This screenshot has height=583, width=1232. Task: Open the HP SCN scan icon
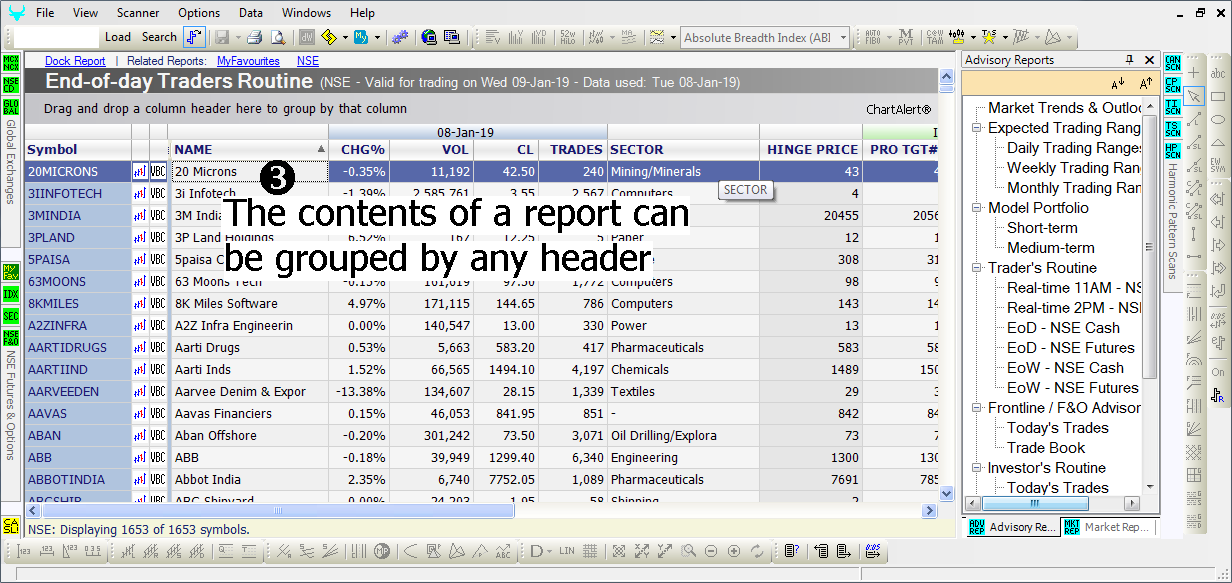point(1173,150)
